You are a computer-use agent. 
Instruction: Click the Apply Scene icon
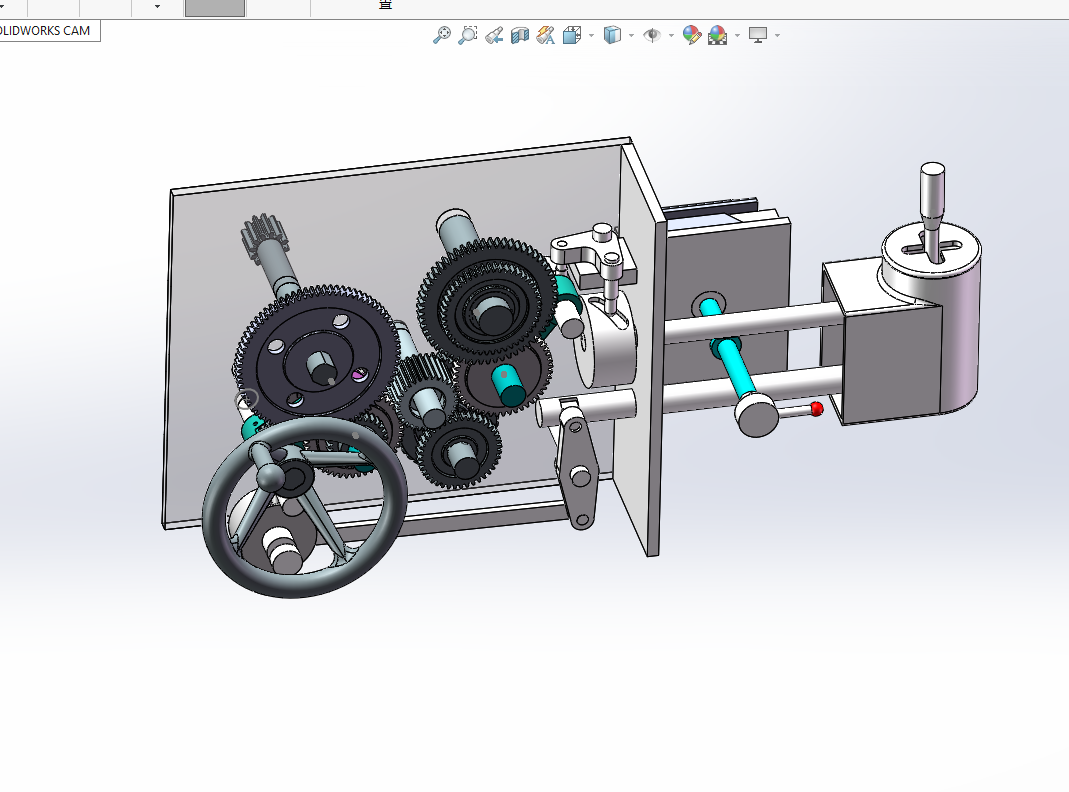(x=717, y=35)
